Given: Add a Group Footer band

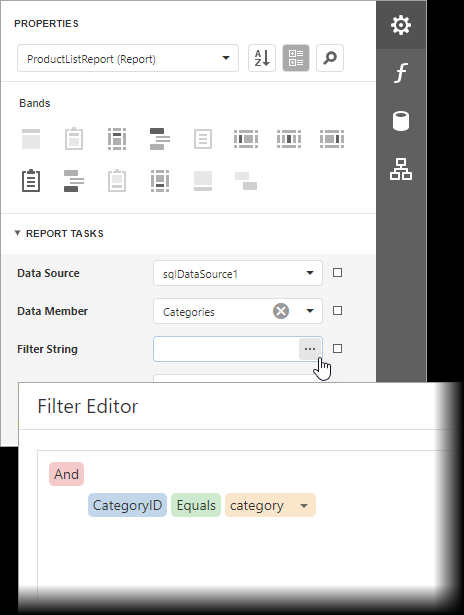Looking at the screenshot, I should [74, 181].
